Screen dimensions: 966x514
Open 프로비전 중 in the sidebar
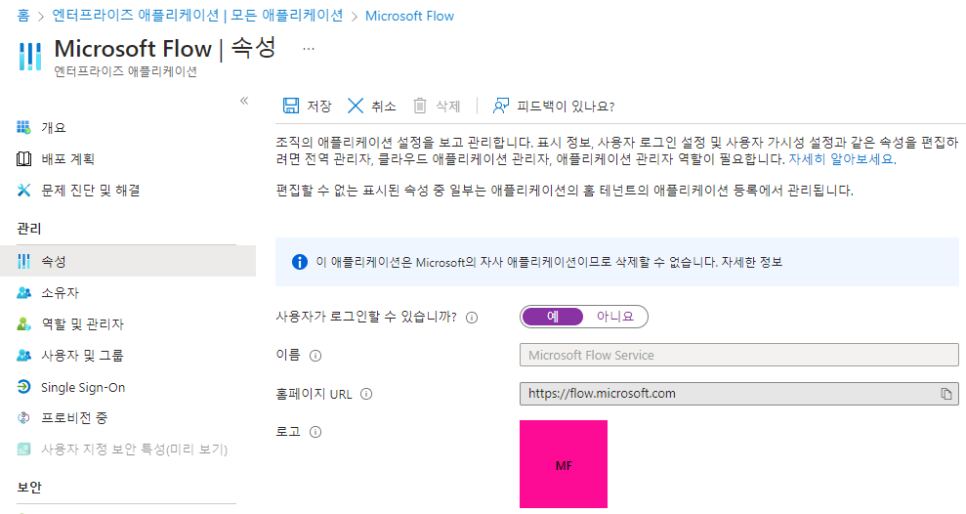(x=128, y=418)
